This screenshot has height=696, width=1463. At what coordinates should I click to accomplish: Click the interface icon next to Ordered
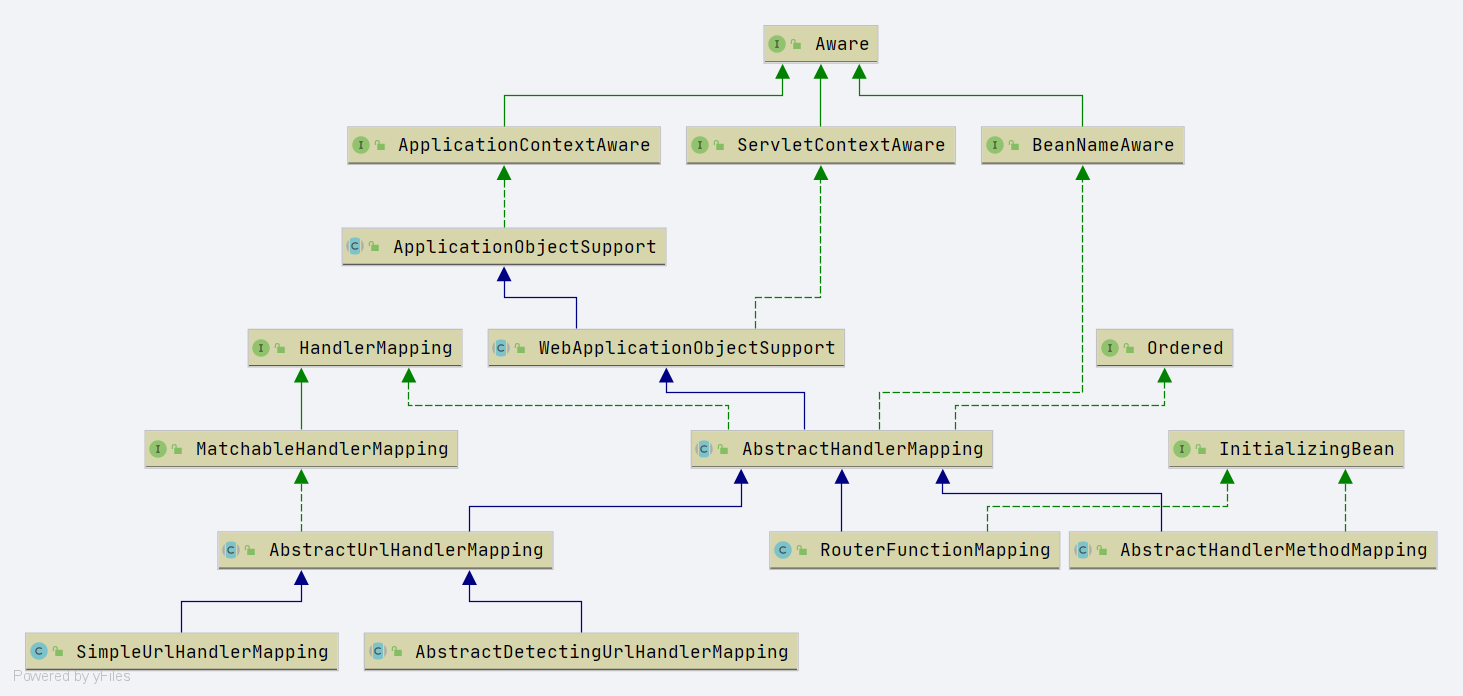pyautogui.click(x=1109, y=348)
